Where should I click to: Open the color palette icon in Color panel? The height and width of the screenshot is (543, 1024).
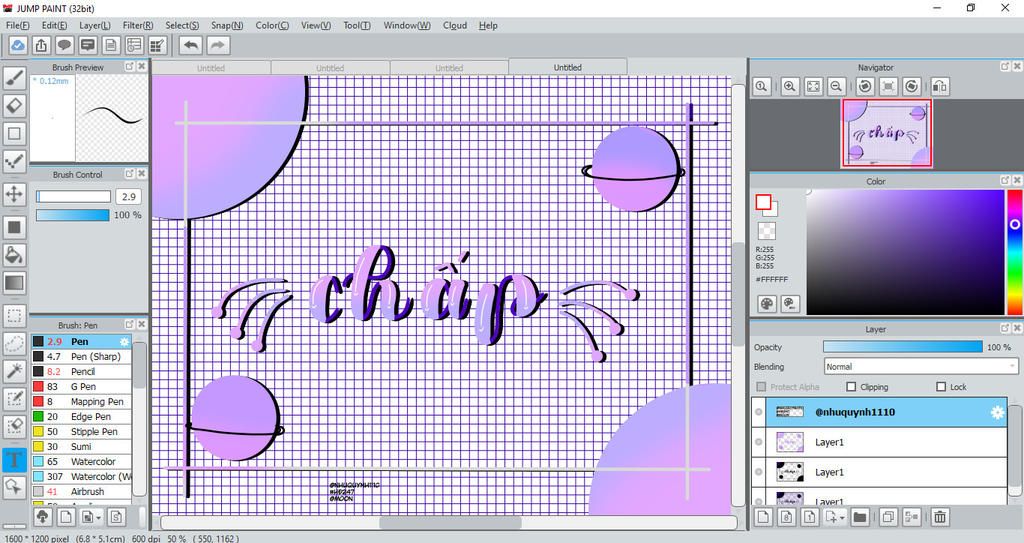pyautogui.click(x=767, y=304)
